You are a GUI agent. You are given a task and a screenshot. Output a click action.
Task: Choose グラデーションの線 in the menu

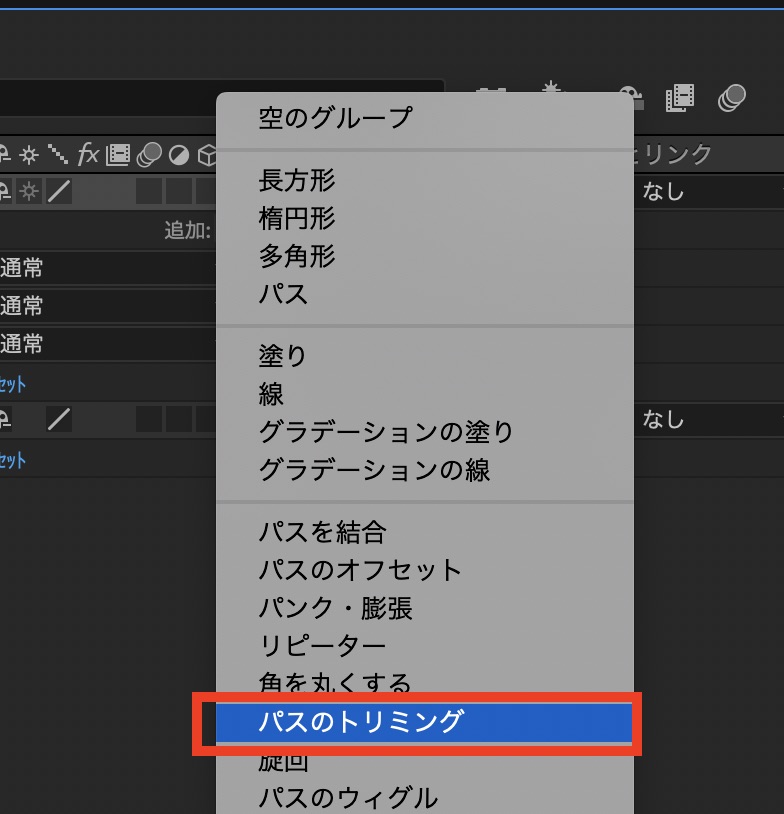[425, 470]
